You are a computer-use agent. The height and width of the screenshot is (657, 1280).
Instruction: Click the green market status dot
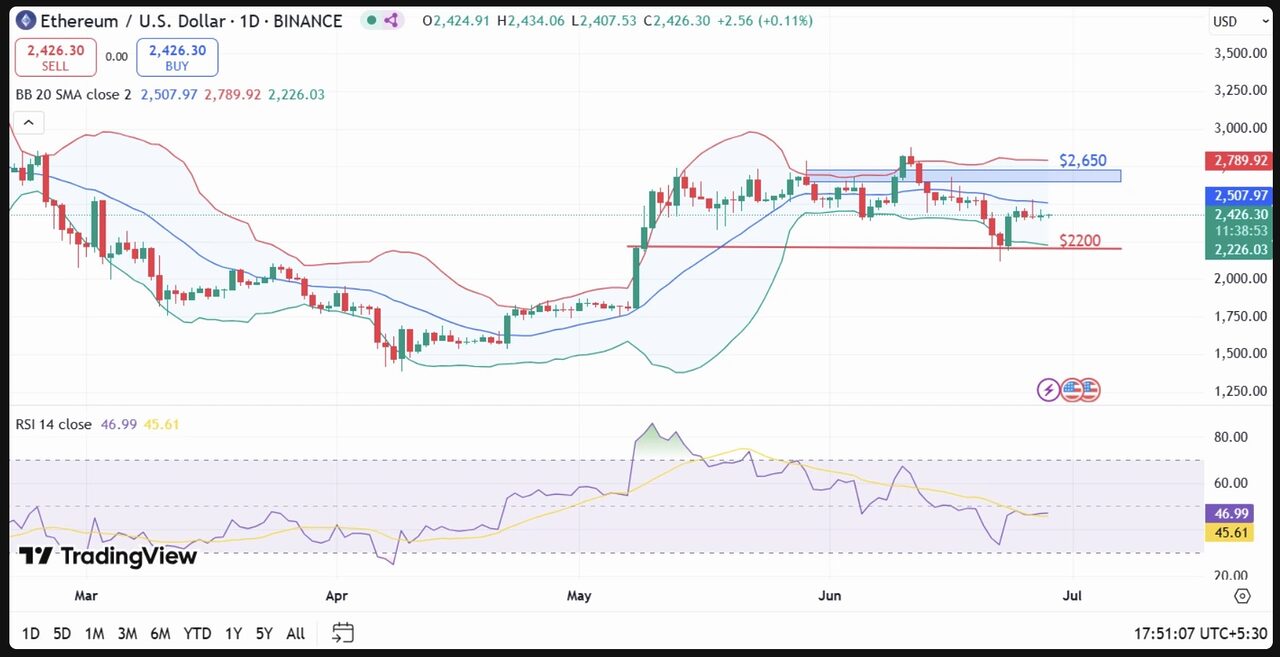coord(371,20)
